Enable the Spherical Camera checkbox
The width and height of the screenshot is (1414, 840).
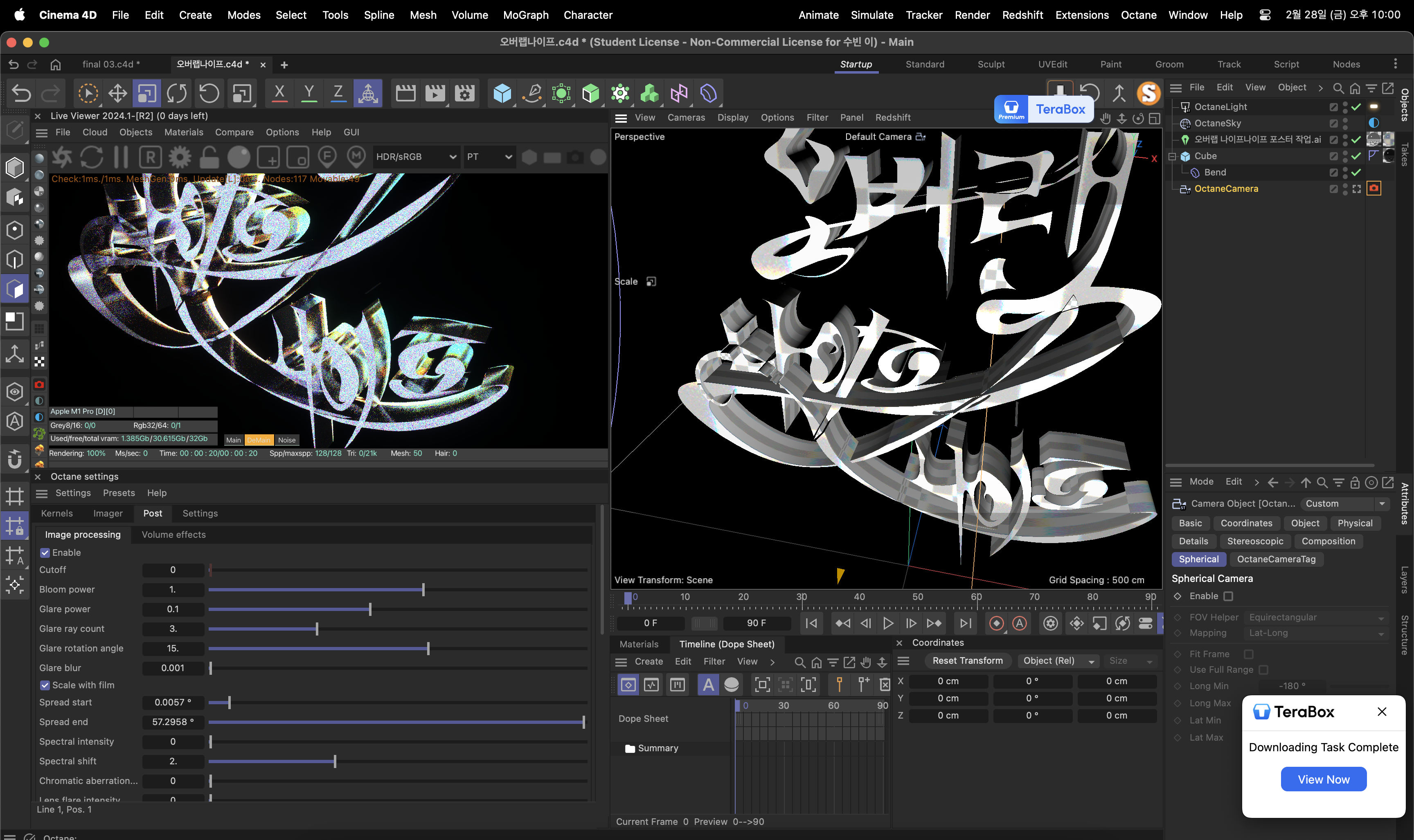(x=1228, y=596)
